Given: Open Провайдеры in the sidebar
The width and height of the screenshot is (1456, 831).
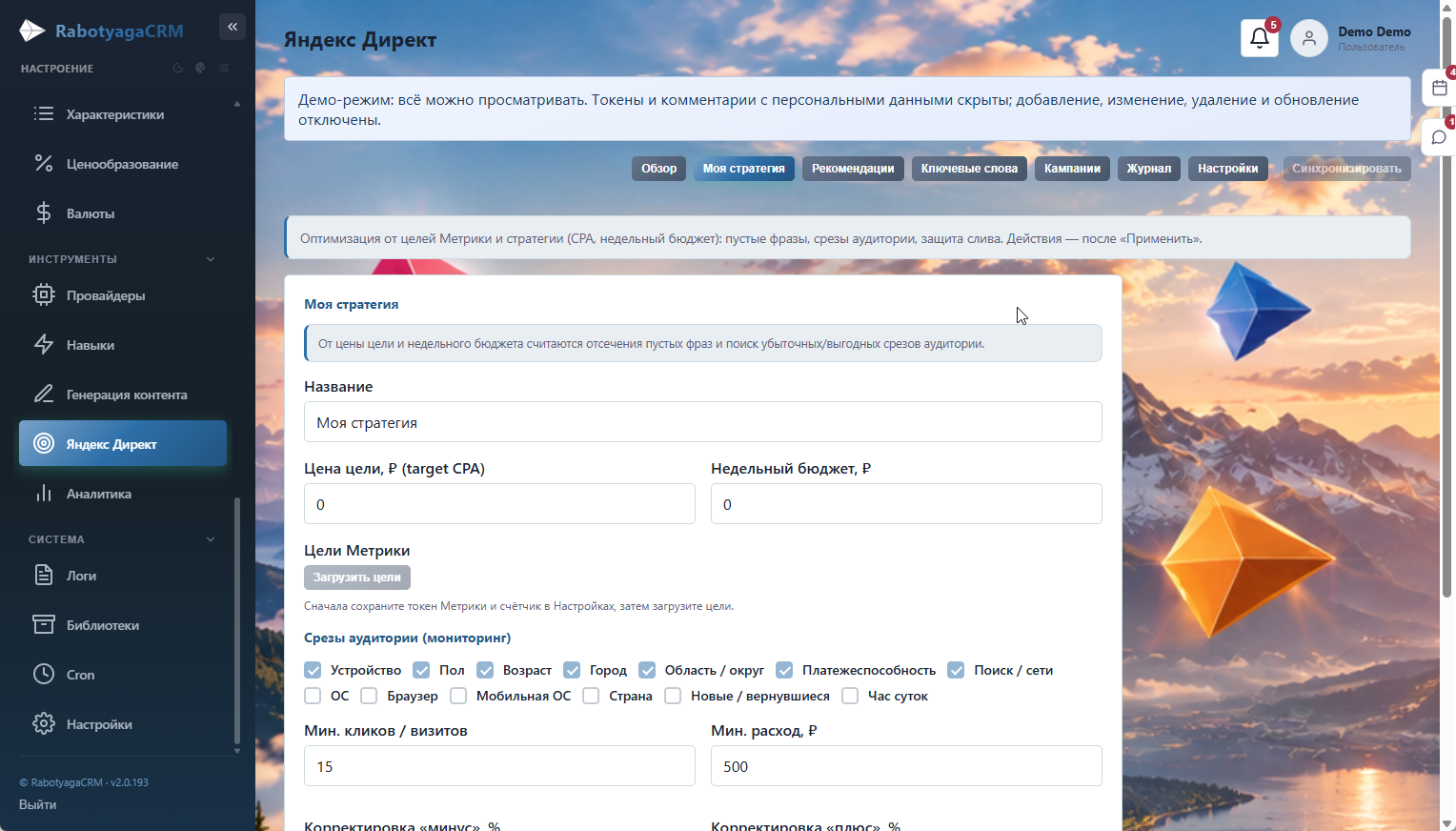Looking at the screenshot, I should (x=123, y=295).
